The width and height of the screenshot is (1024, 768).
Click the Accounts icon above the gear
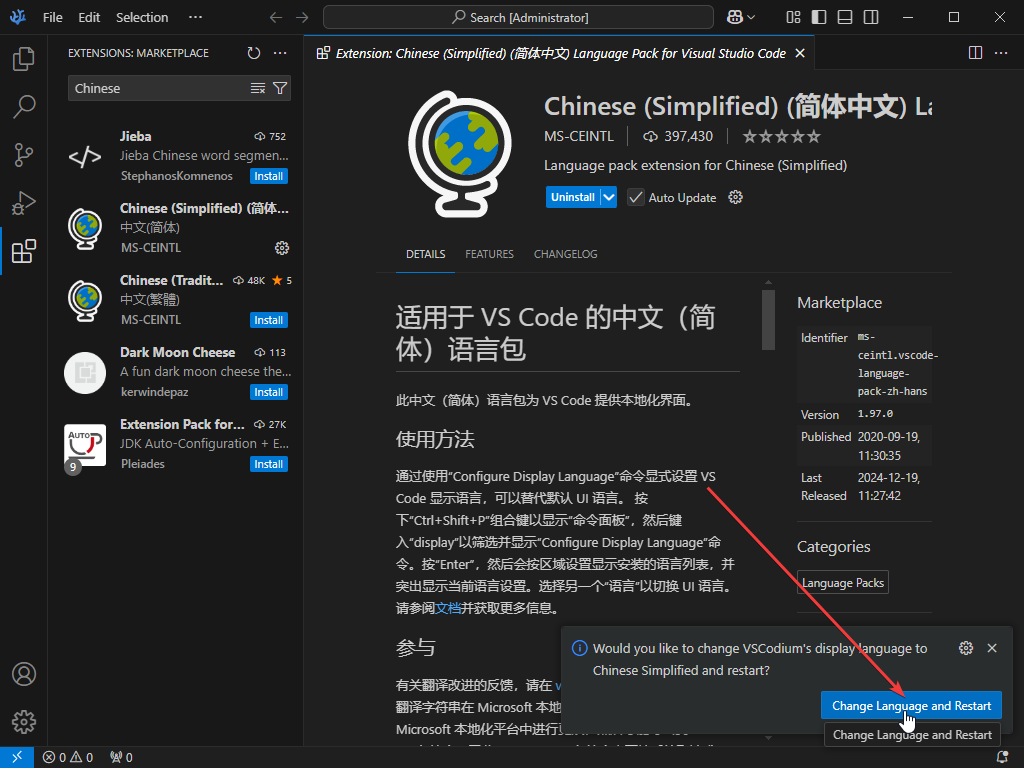[x=22, y=674]
